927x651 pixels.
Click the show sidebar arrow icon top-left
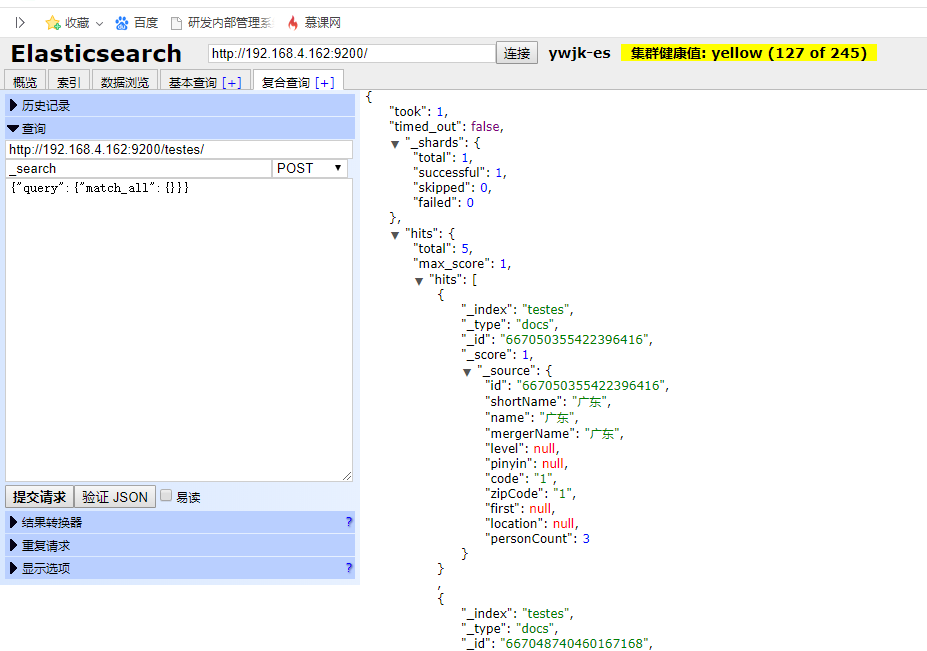pyautogui.click(x=19, y=21)
